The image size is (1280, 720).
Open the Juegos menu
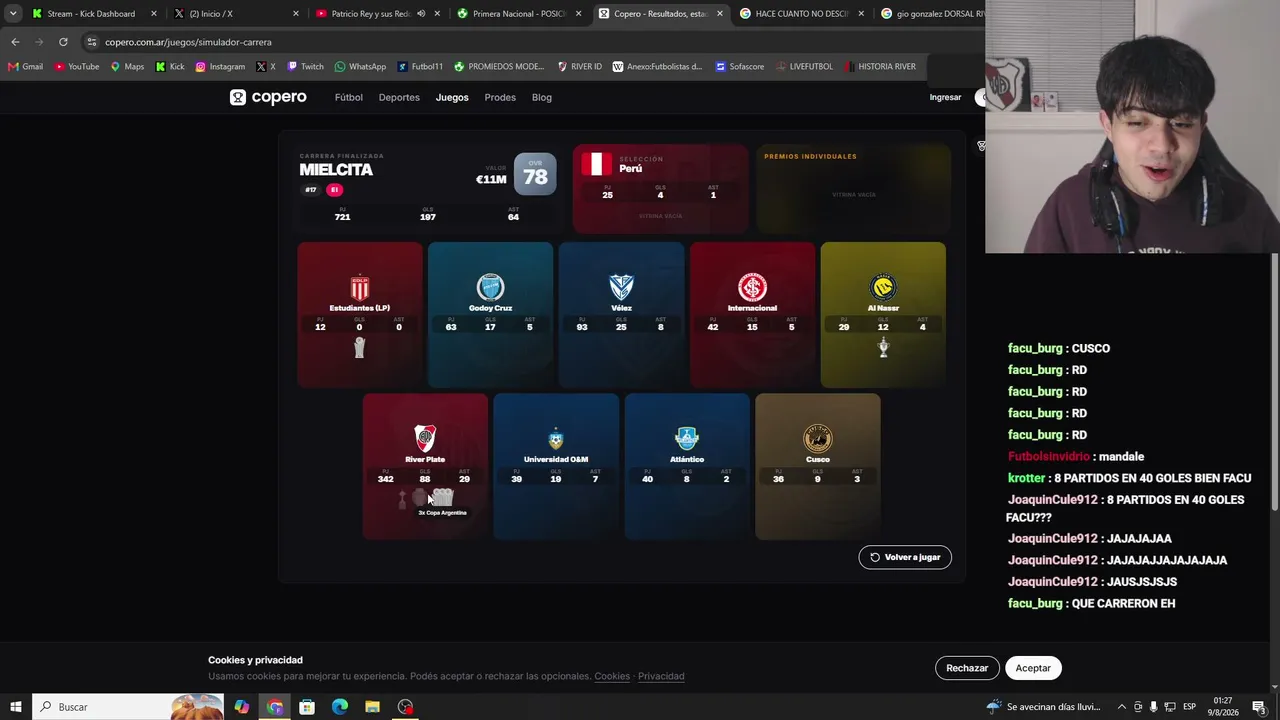click(452, 97)
